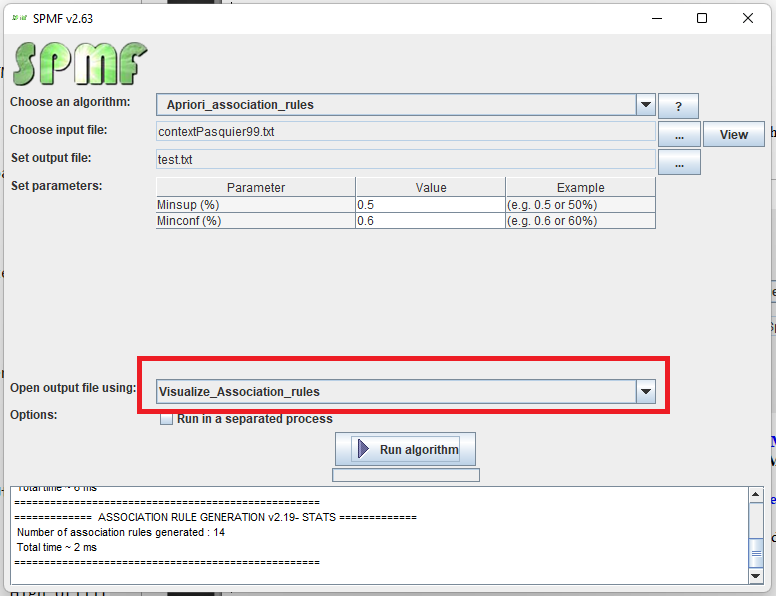776x596 pixels.
Task: Enable Run in a separated process checkbox
Action: [167, 419]
